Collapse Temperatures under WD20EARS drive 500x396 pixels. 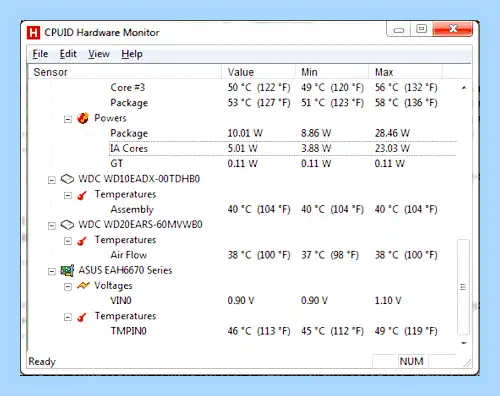pyautogui.click(x=68, y=241)
